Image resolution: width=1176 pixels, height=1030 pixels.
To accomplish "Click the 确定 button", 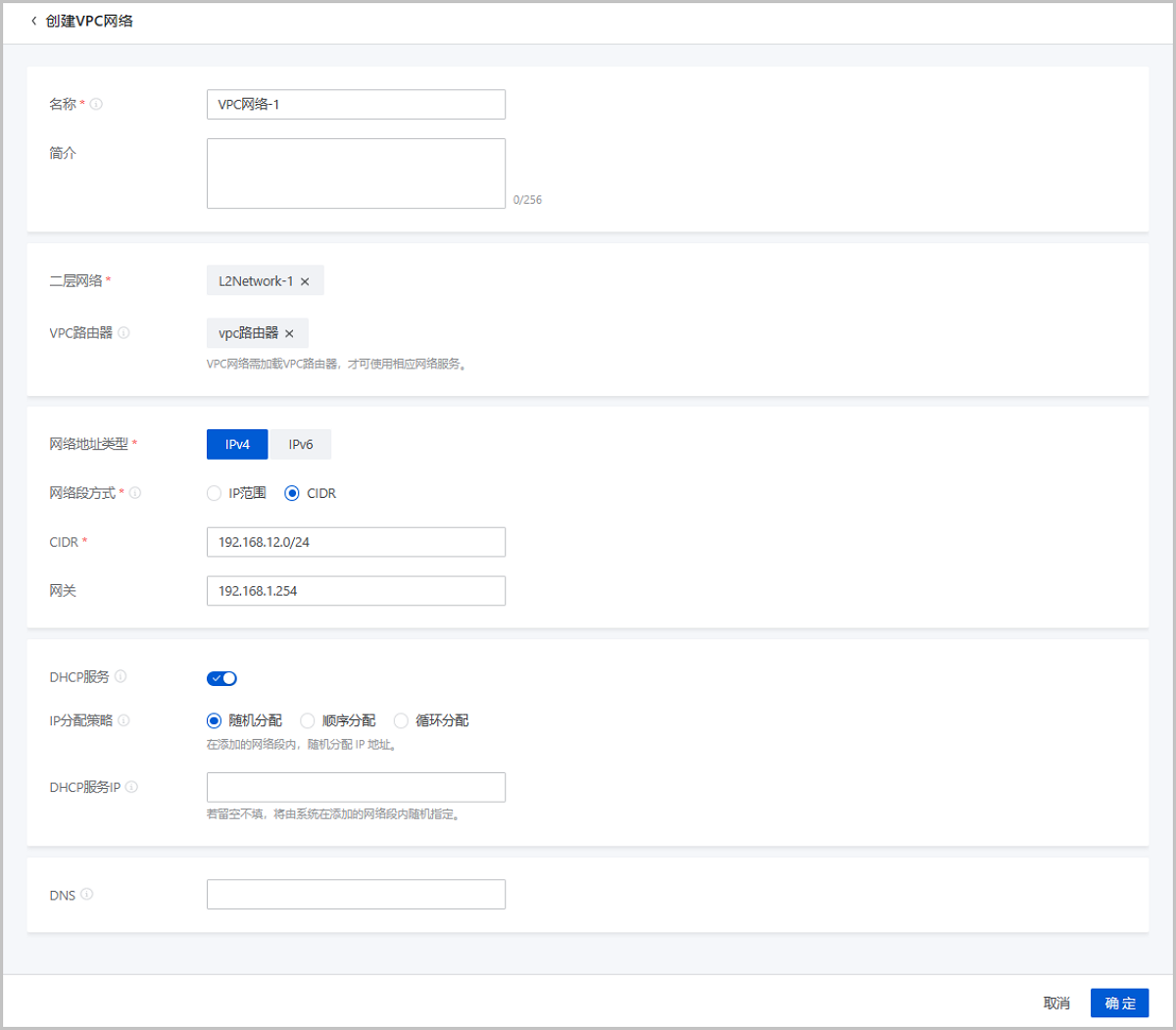I will pyautogui.click(x=1119, y=1003).
